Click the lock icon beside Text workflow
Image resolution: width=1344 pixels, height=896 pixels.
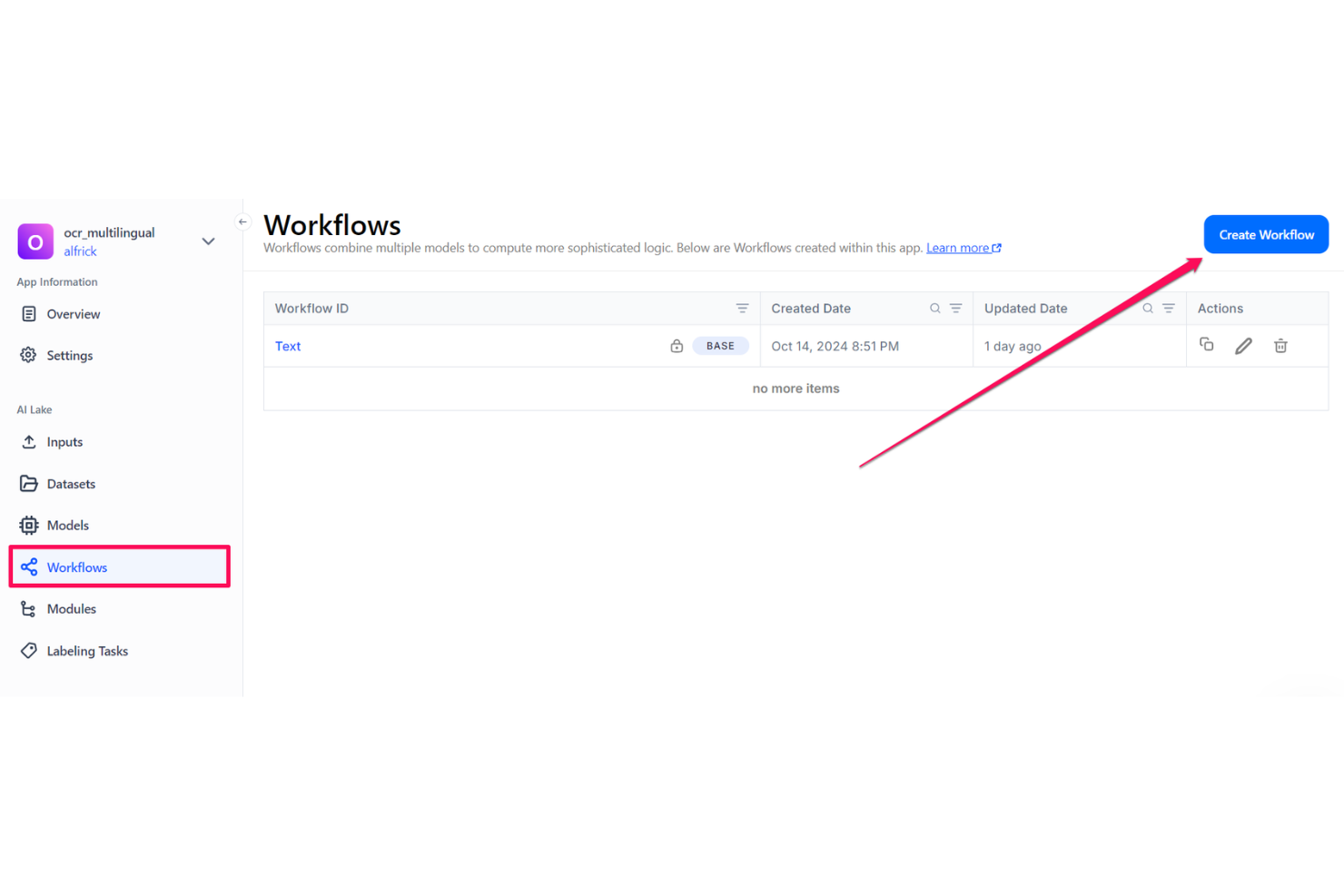click(677, 346)
